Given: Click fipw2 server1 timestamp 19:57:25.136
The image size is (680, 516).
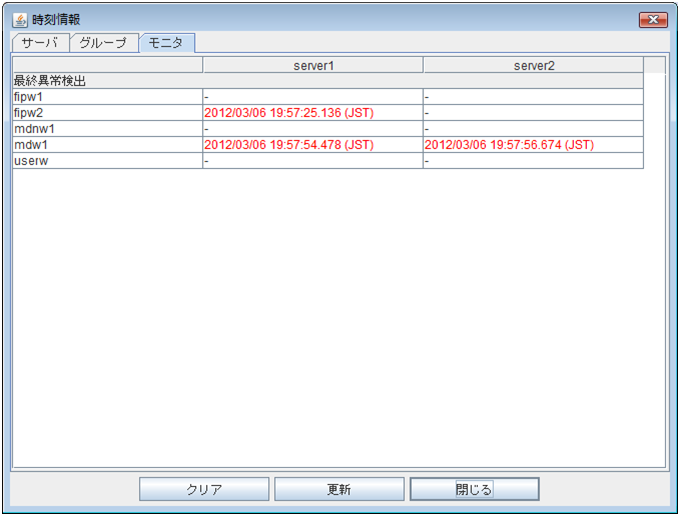Looking at the screenshot, I should click(288, 113).
